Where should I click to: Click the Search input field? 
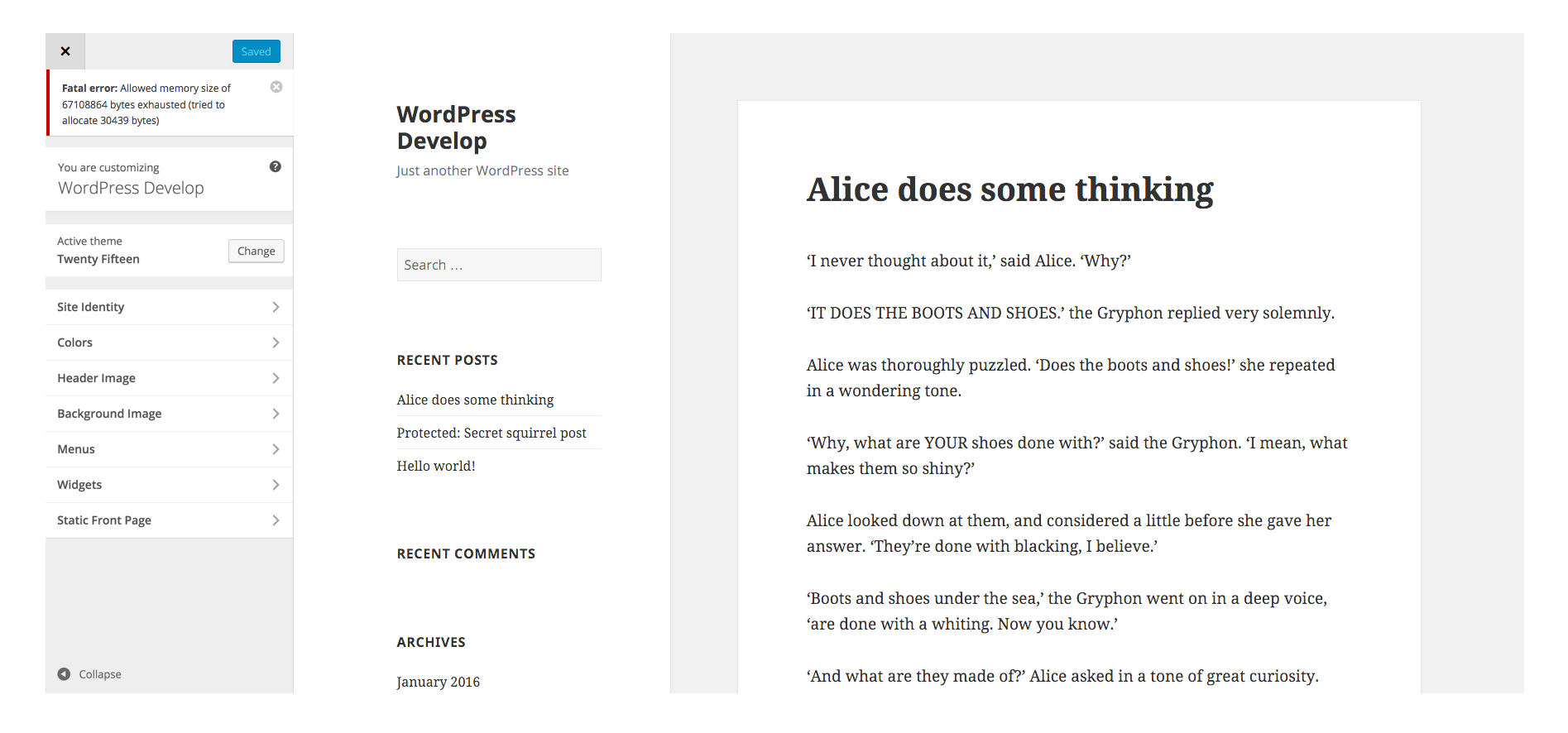[499, 265]
